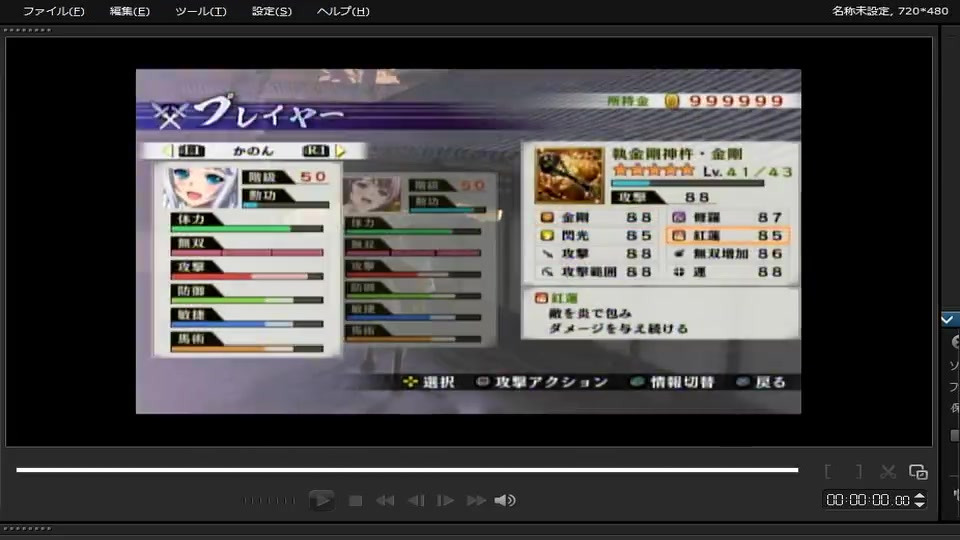Decrease timecode with the down arrow
Screen dimensions: 960x540
920,504
